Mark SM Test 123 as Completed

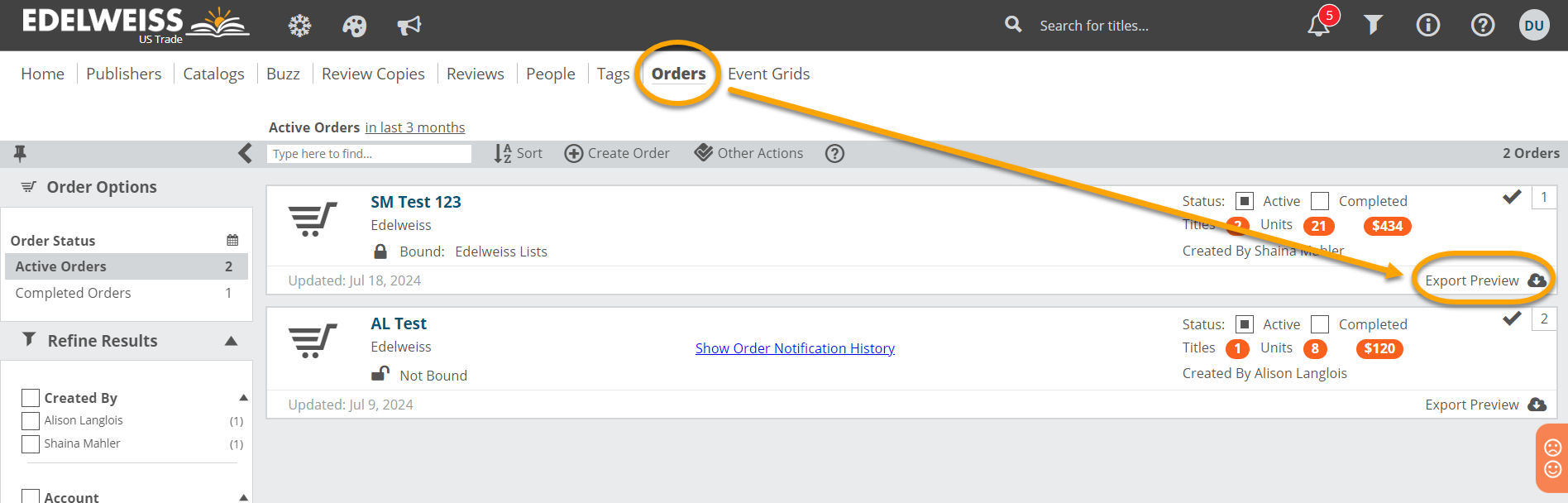(x=1320, y=201)
